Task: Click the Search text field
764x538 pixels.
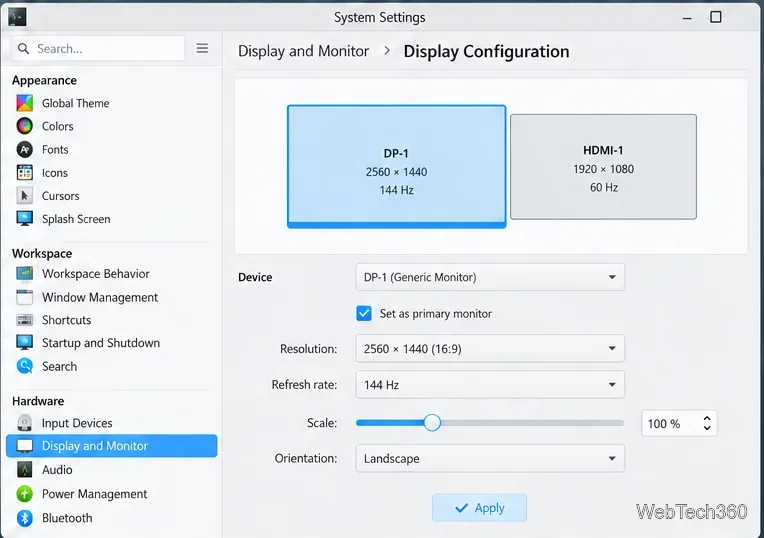Action: click(x=98, y=48)
